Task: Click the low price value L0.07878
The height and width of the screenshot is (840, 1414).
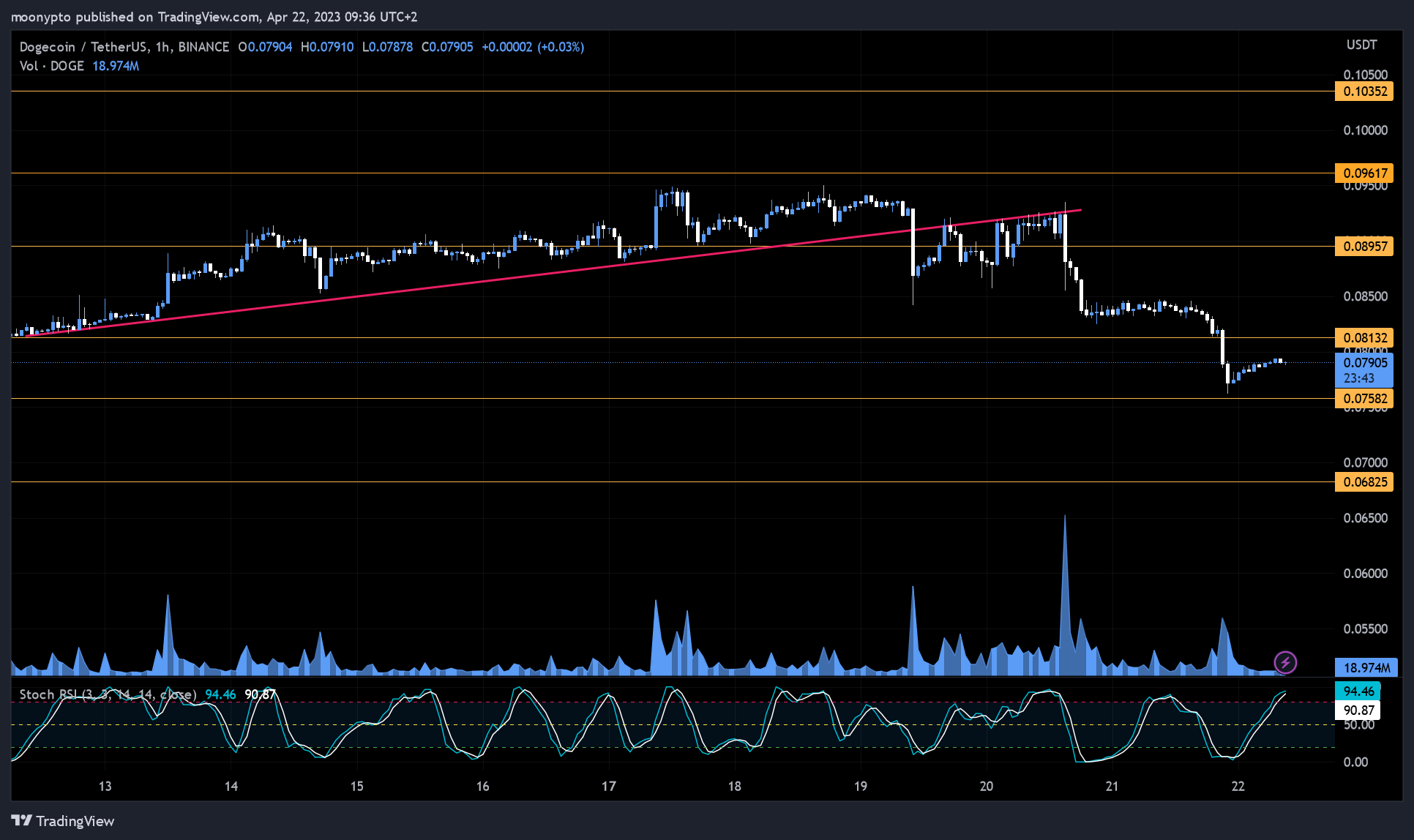Action: click(387, 47)
